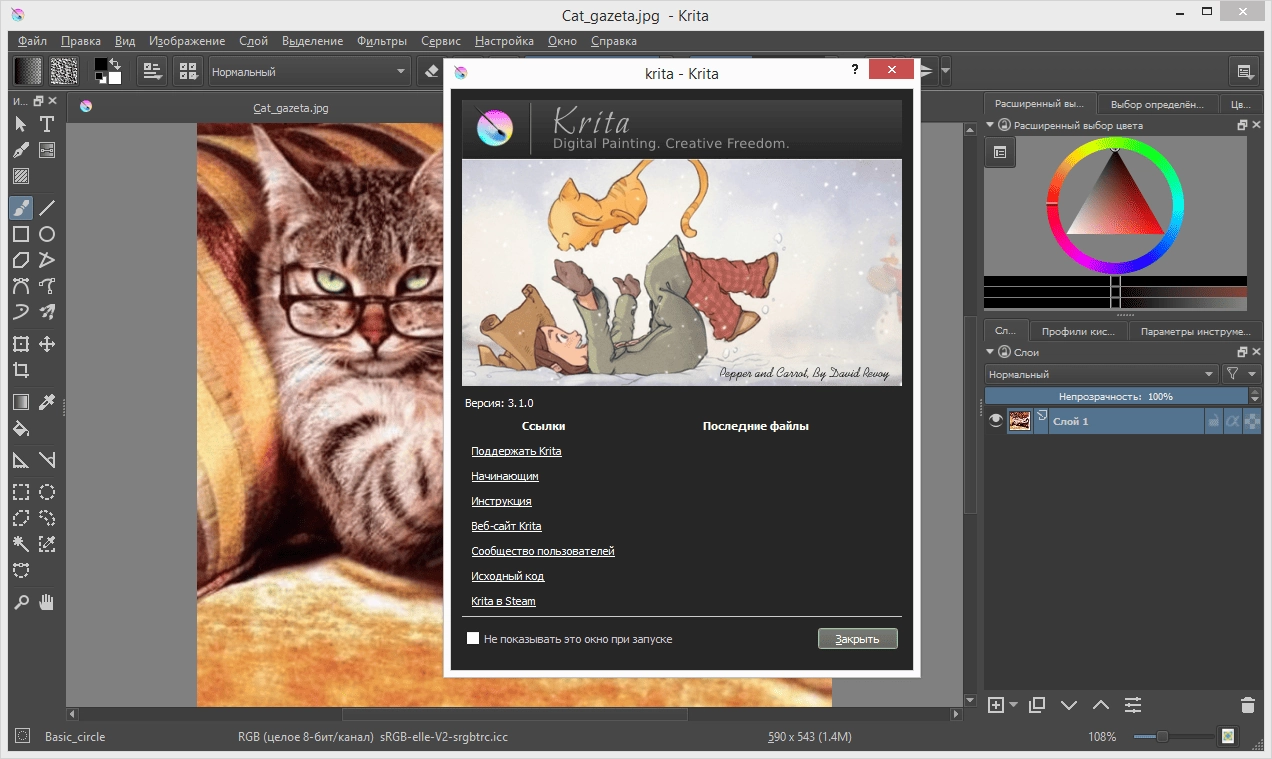Select the Color Picker eyedropper tool

click(x=47, y=403)
